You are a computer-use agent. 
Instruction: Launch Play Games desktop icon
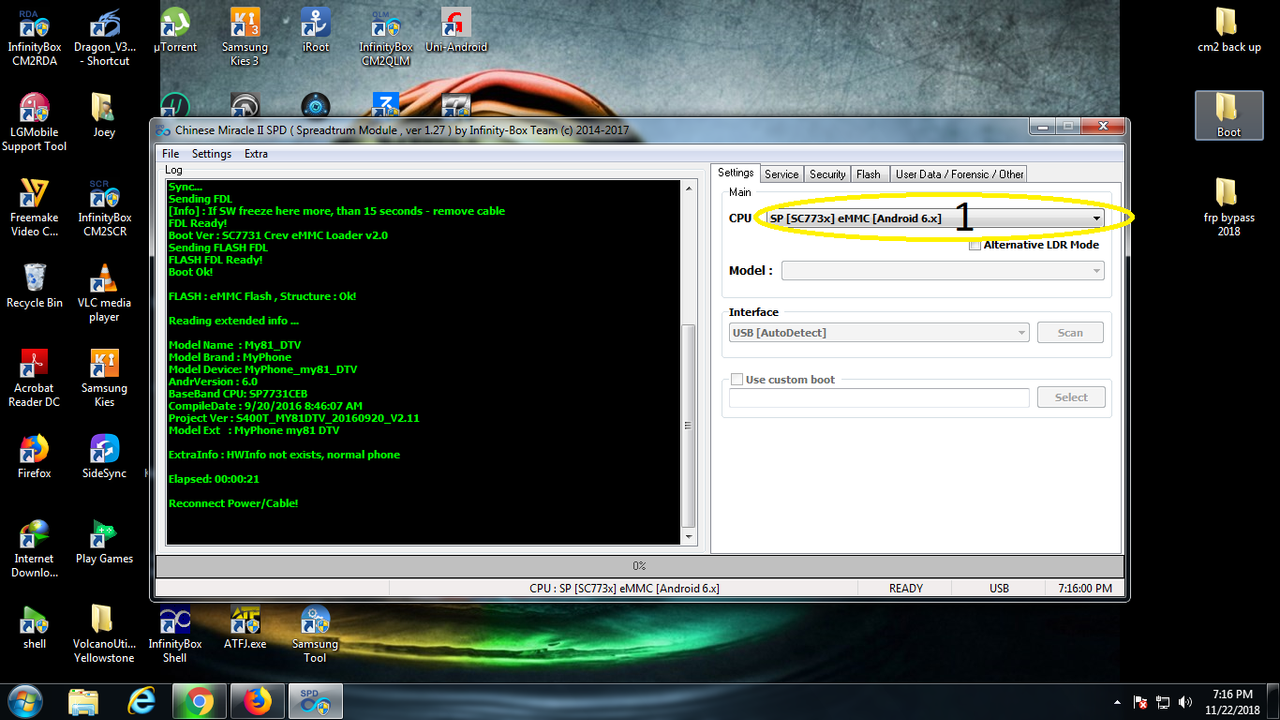pyautogui.click(x=104, y=542)
